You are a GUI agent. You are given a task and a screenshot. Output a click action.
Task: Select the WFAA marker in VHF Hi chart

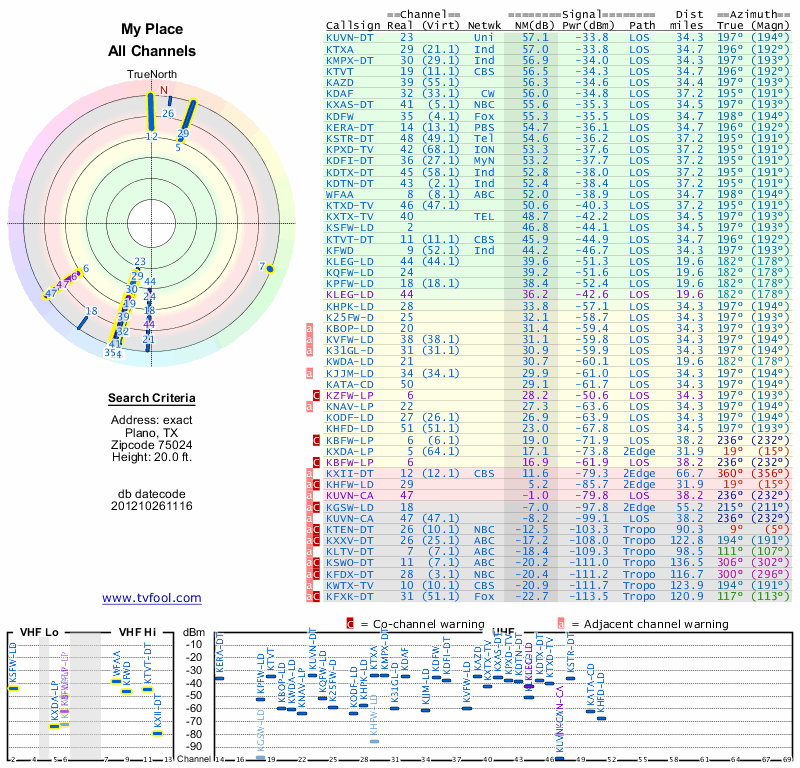(x=116, y=681)
